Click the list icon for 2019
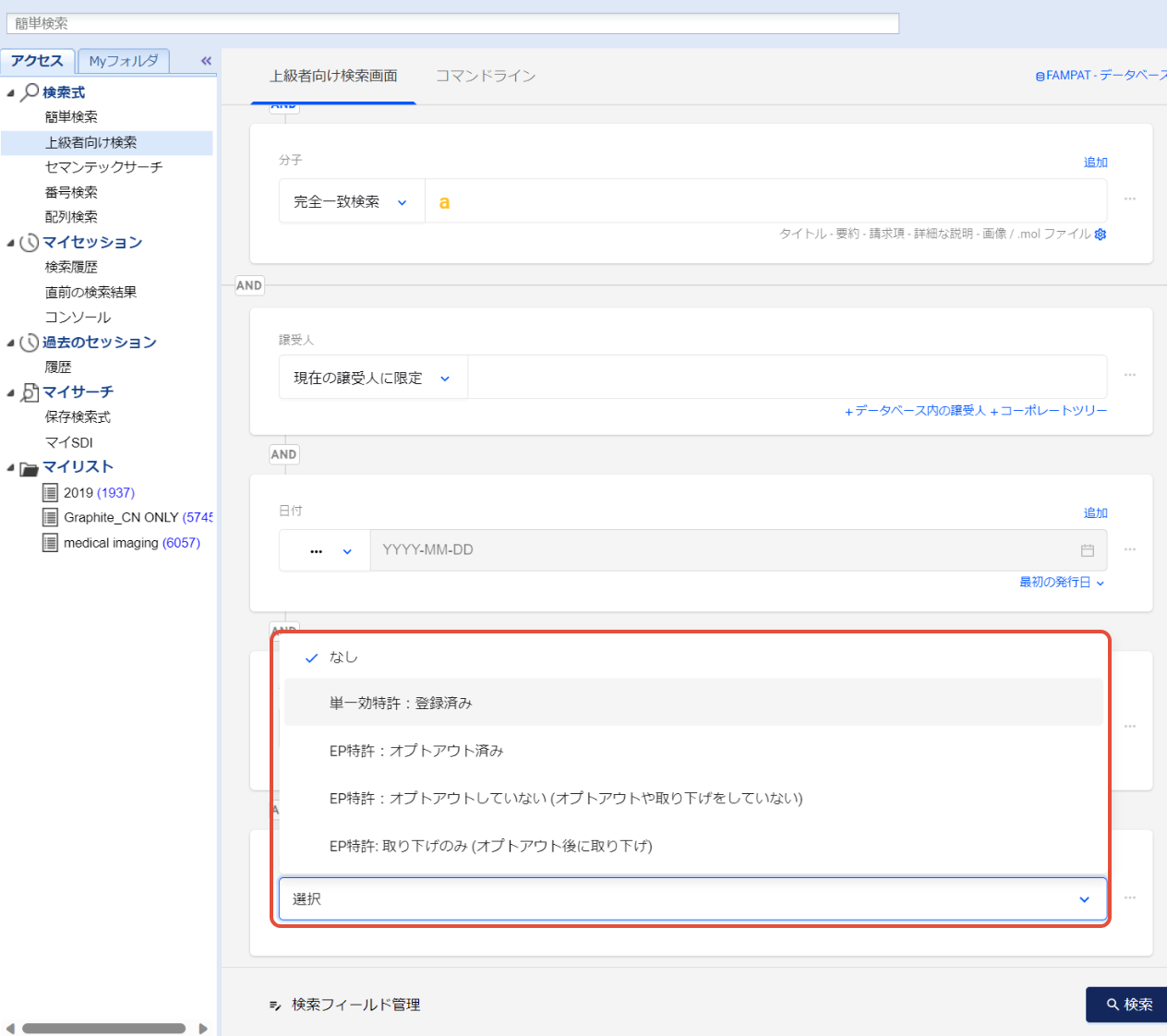 [50, 492]
